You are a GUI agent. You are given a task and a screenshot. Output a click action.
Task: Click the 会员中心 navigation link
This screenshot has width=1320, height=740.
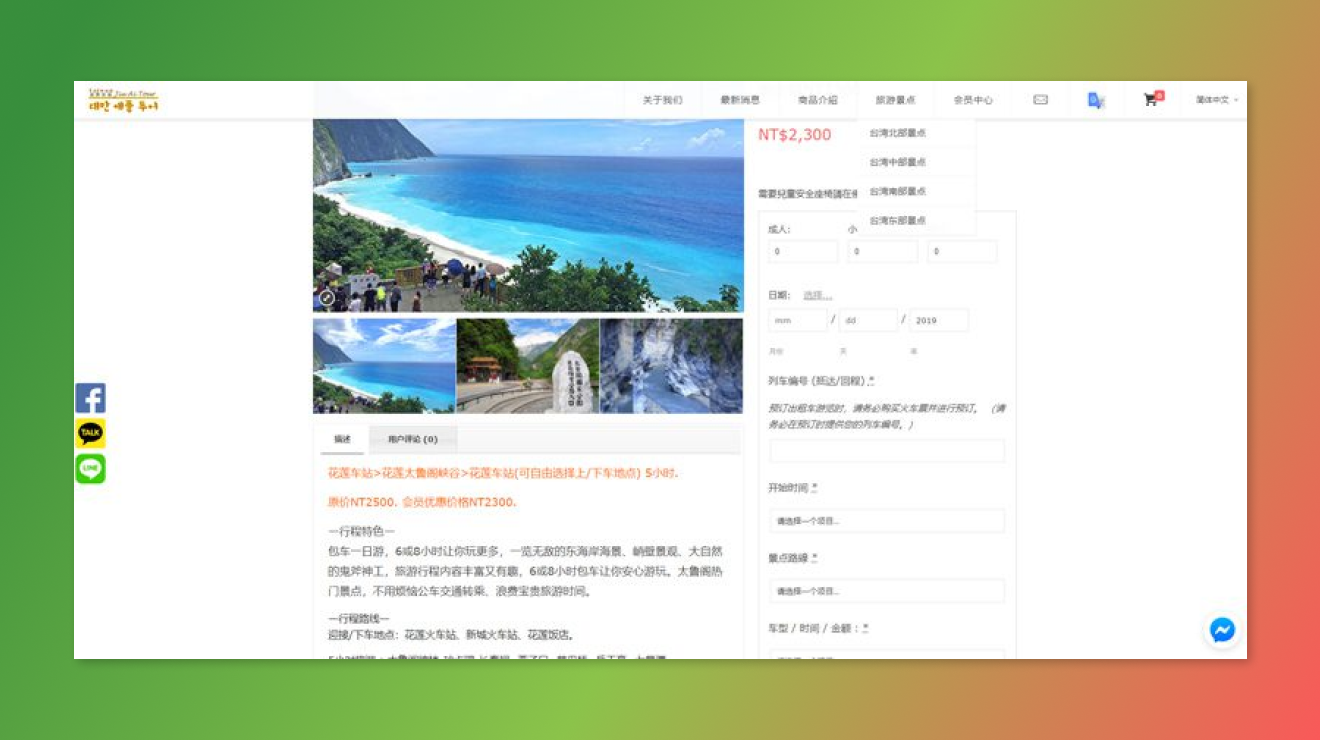click(973, 100)
